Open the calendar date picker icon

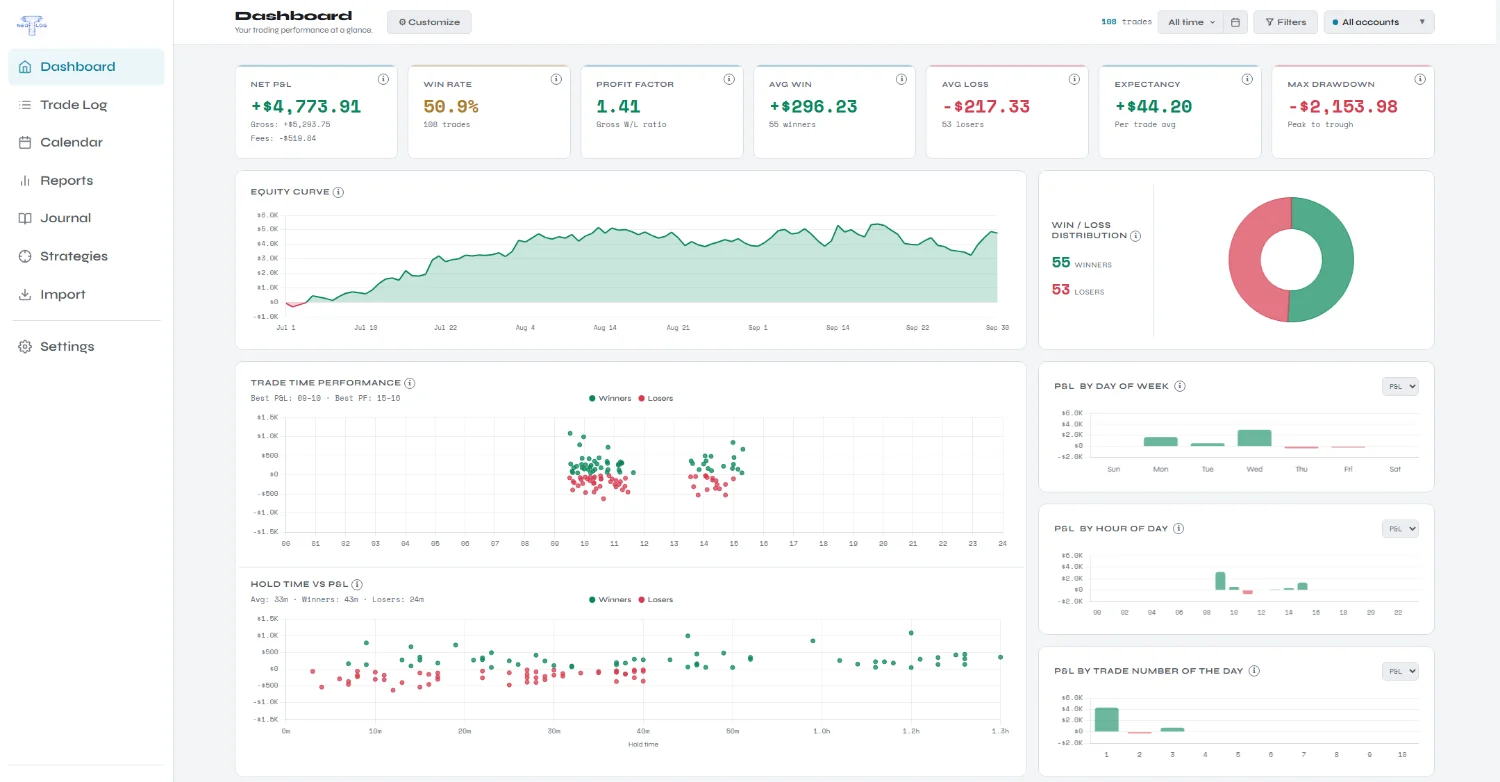[x=1236, y=22]
